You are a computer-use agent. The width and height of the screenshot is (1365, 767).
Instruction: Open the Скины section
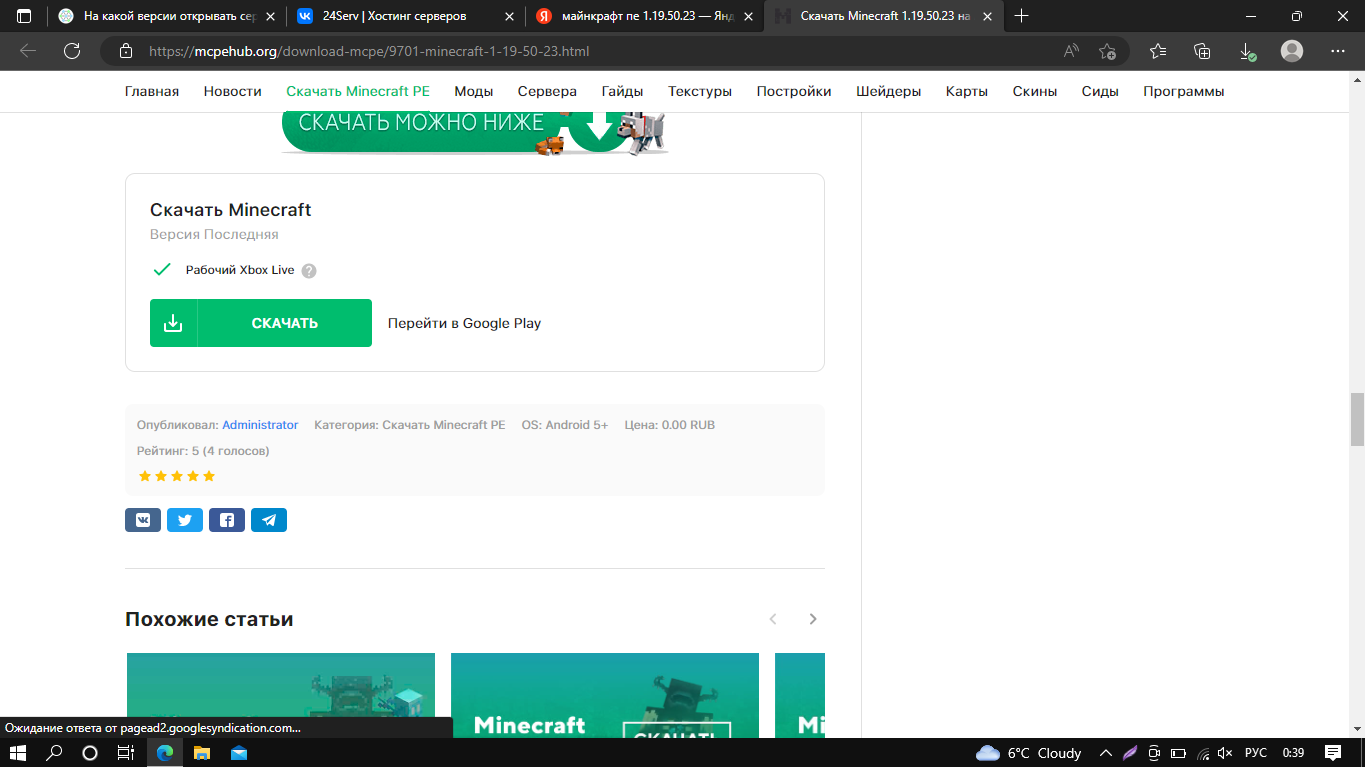pos(1035,91)
